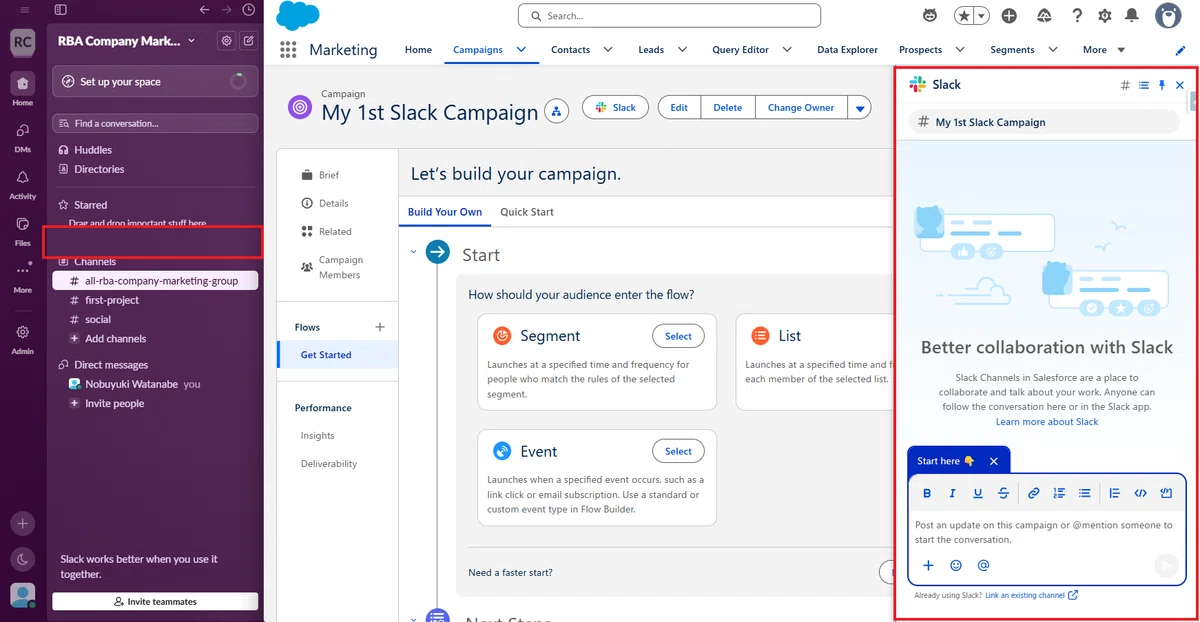This screenshot has height=622, width=1200.
Task: Open Details in campaign side nav
Action: pyautogui.click(x=334, y=203)
